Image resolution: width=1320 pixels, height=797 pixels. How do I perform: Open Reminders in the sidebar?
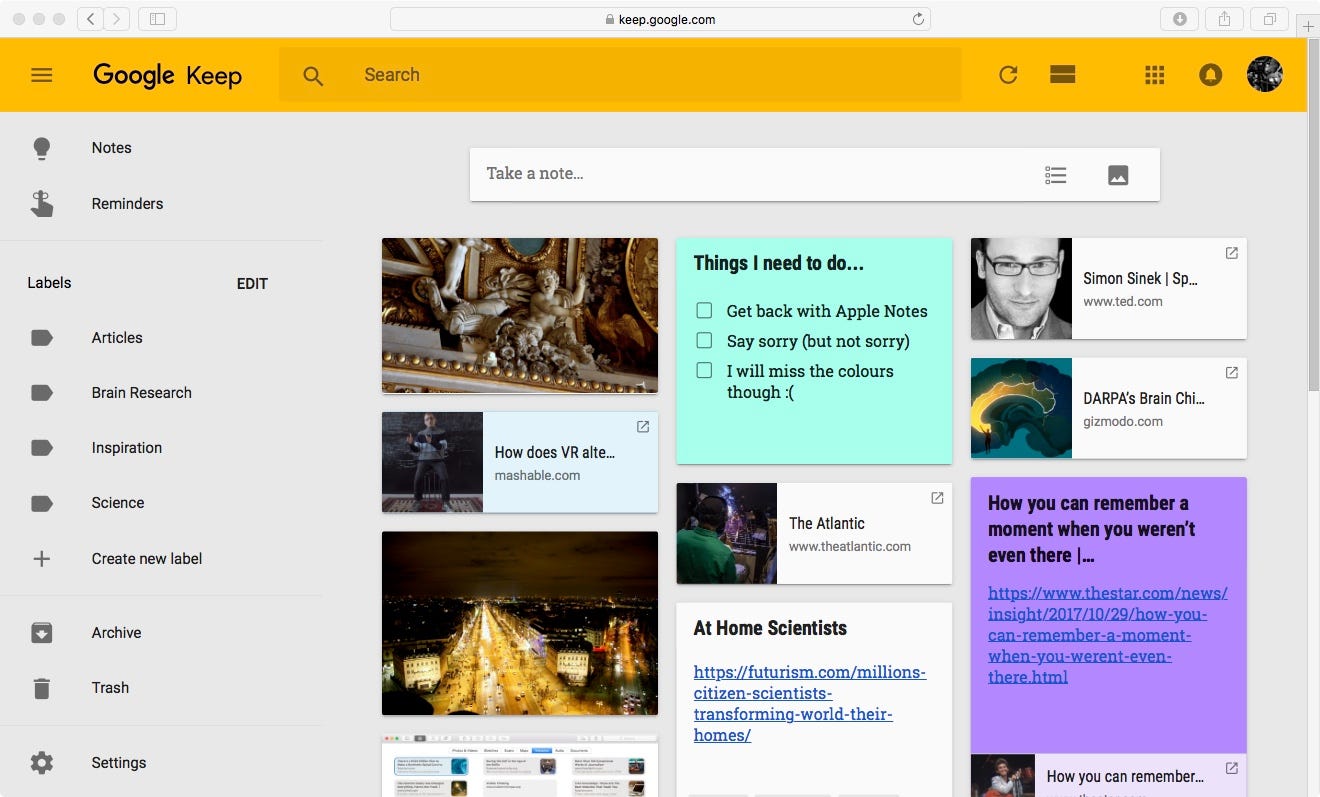[x=127, y=204]
